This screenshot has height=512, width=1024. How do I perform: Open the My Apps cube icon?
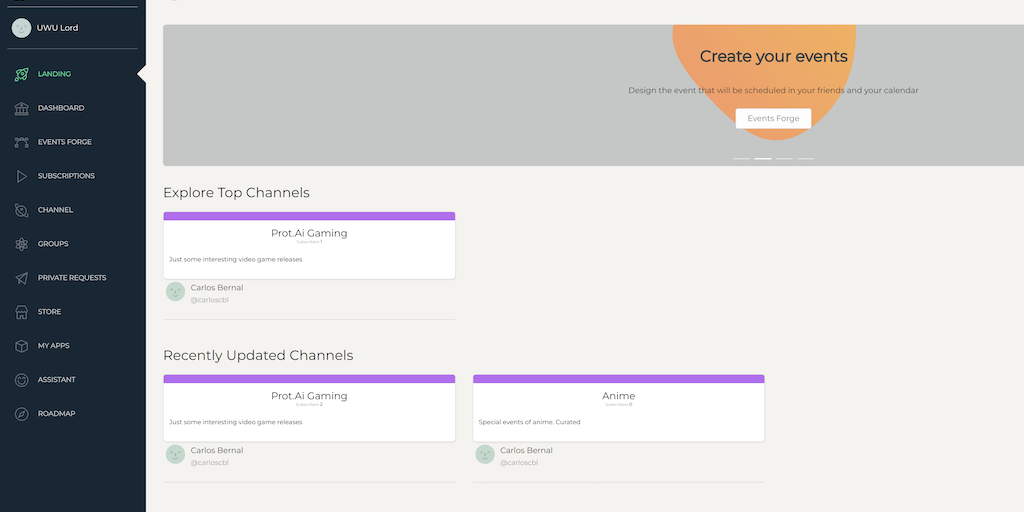(21, 346)
